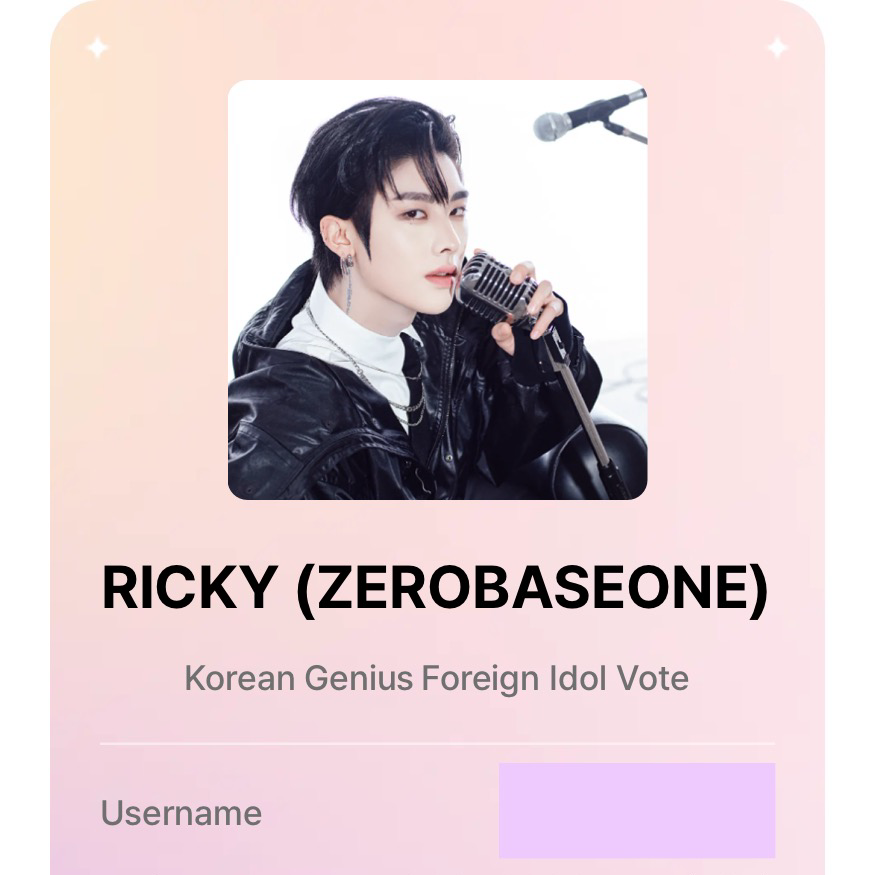875x875 pixels.
Task: Click the Korean Genius Foreign Idol Vote subtitle
Action: click(436, 678)
